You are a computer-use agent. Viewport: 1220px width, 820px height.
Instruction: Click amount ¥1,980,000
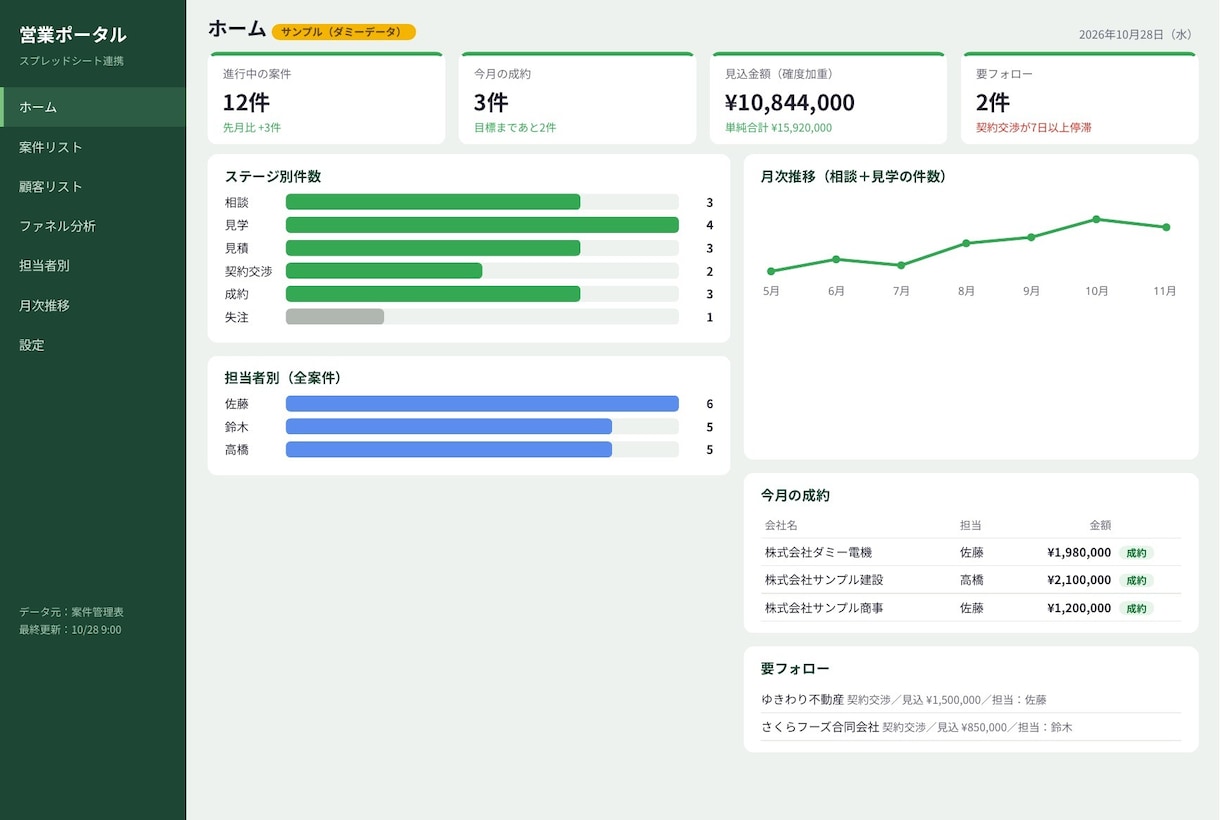coord(1079,552)
